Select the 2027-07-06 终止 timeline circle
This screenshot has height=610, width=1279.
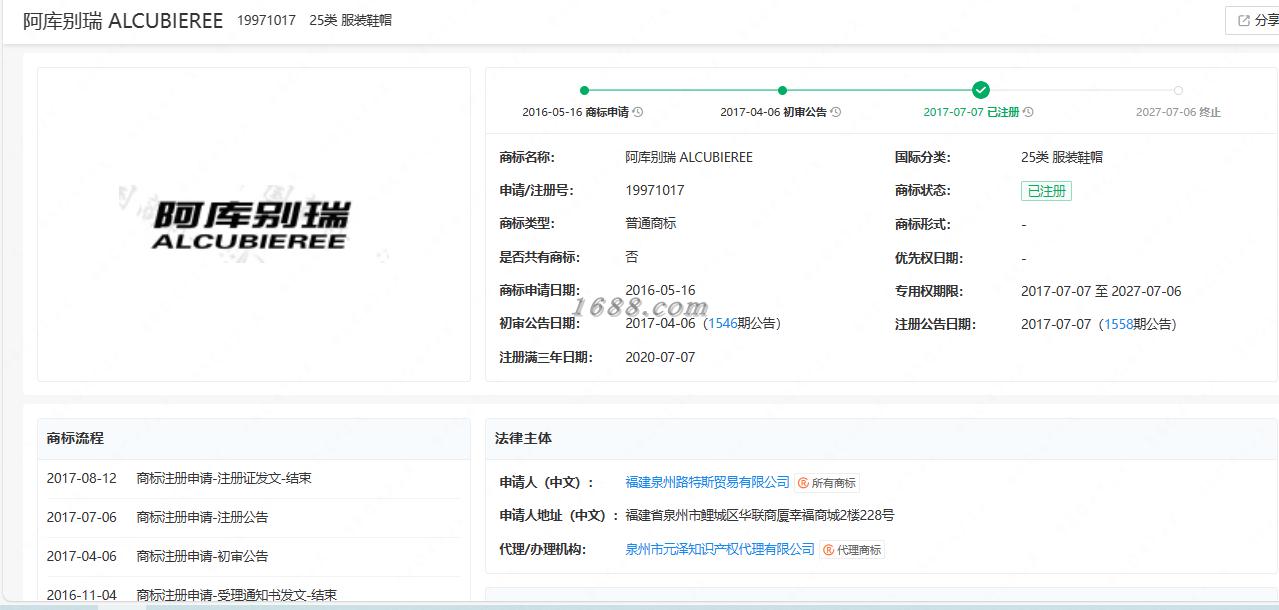coord(1178,90)
